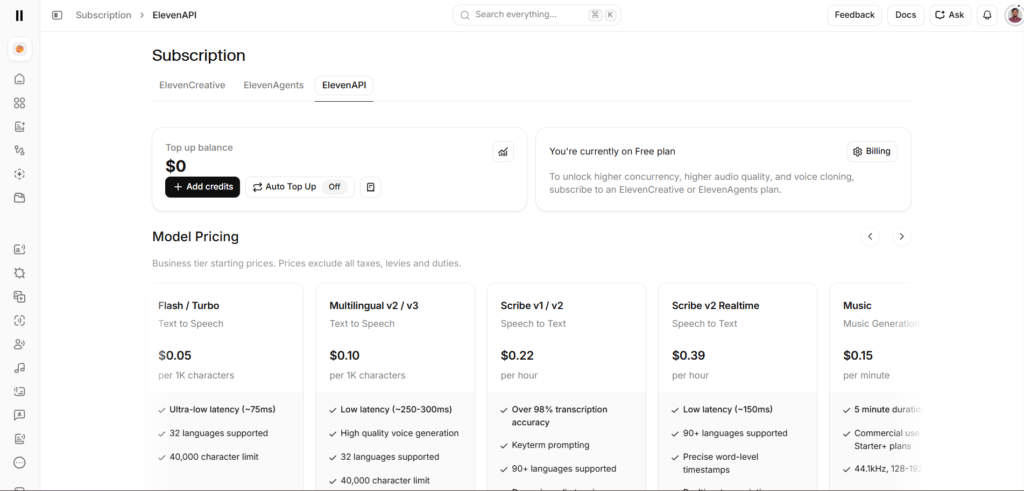This screenshot has width=1024, height=491.
Task: Click the sidebar folder icon for files
Action: click(20, 198)
